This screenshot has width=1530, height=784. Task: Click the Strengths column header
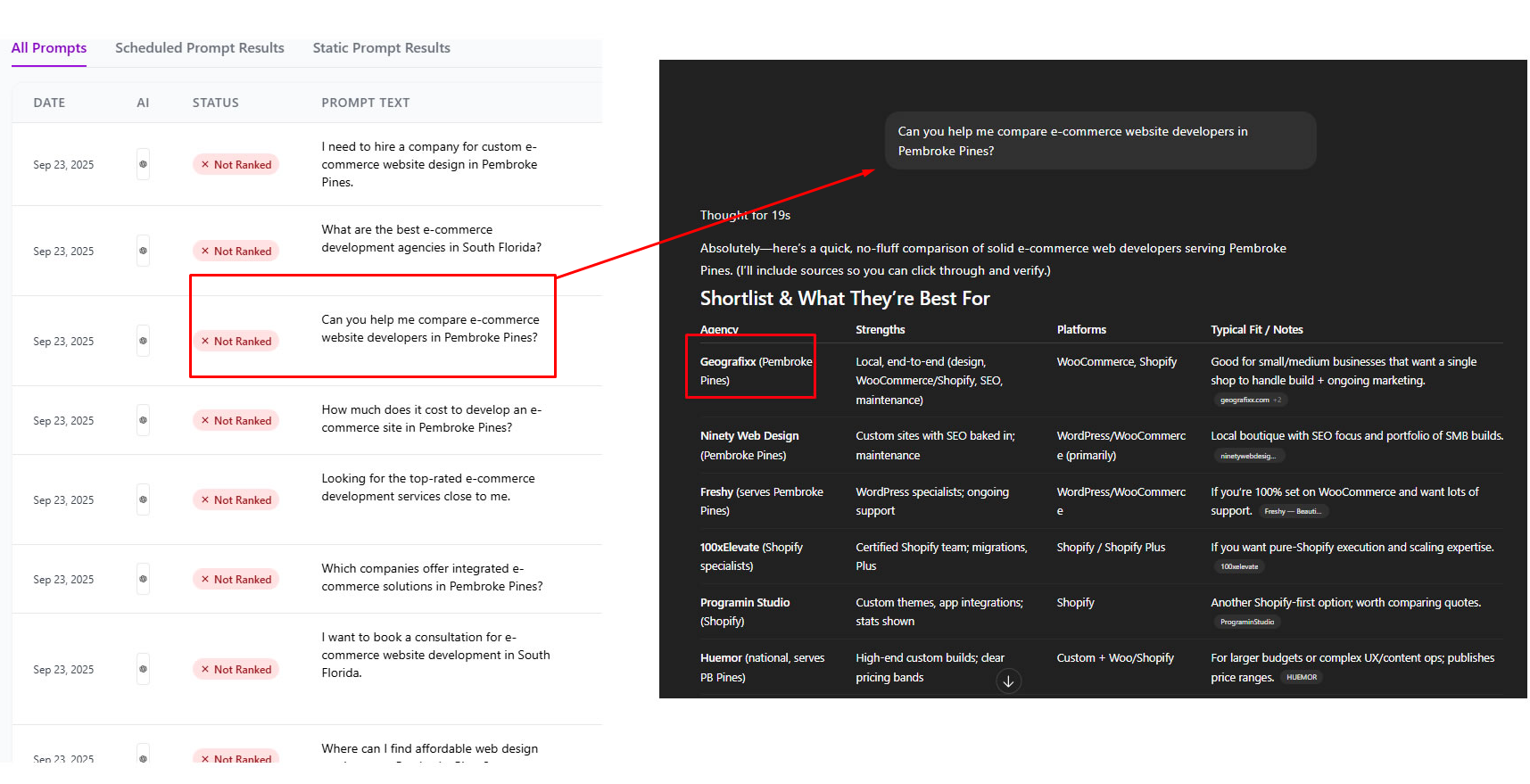tap(880, 329)
